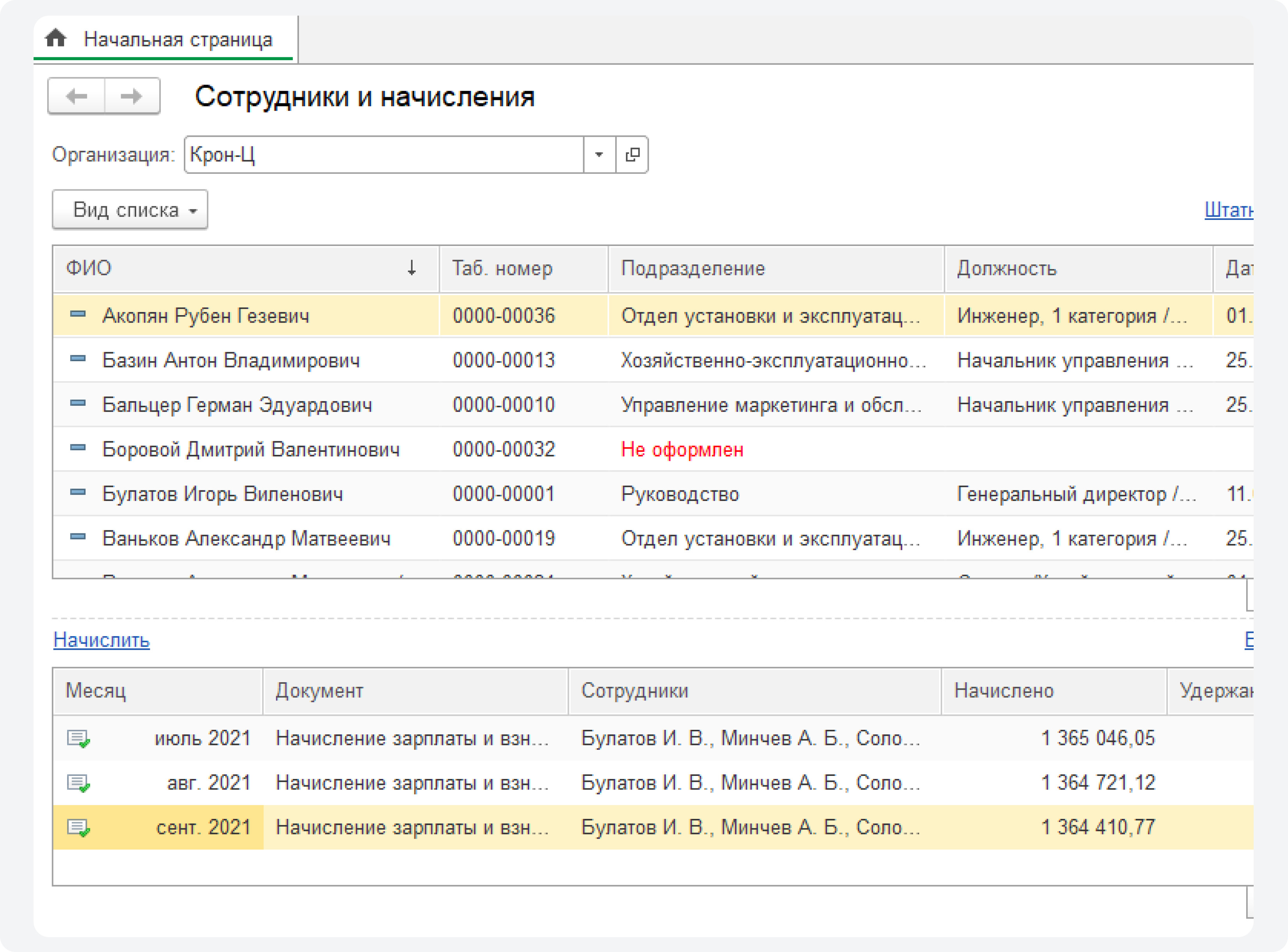Click the sort arrow in the ФИО column header
The width and height of the screenshot is (1288, 952).
click(411, 268)
